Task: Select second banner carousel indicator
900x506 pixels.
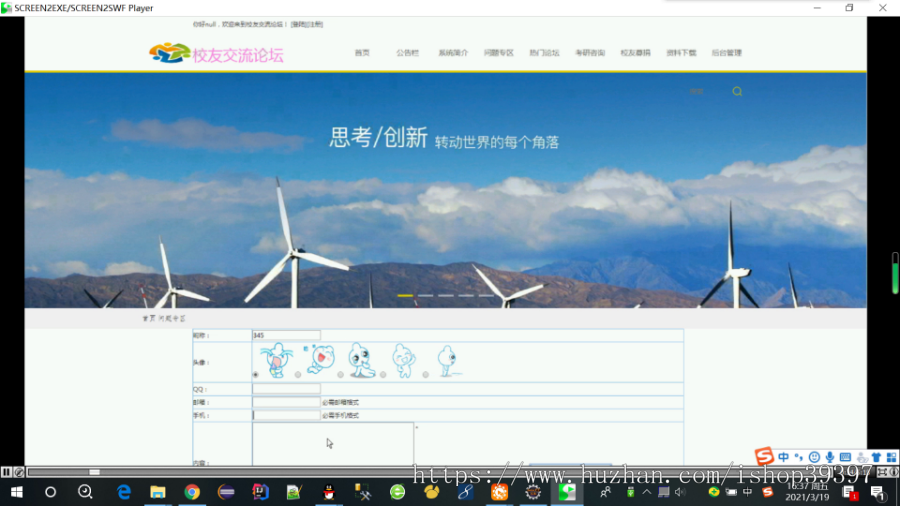Action: coord(425,295)
